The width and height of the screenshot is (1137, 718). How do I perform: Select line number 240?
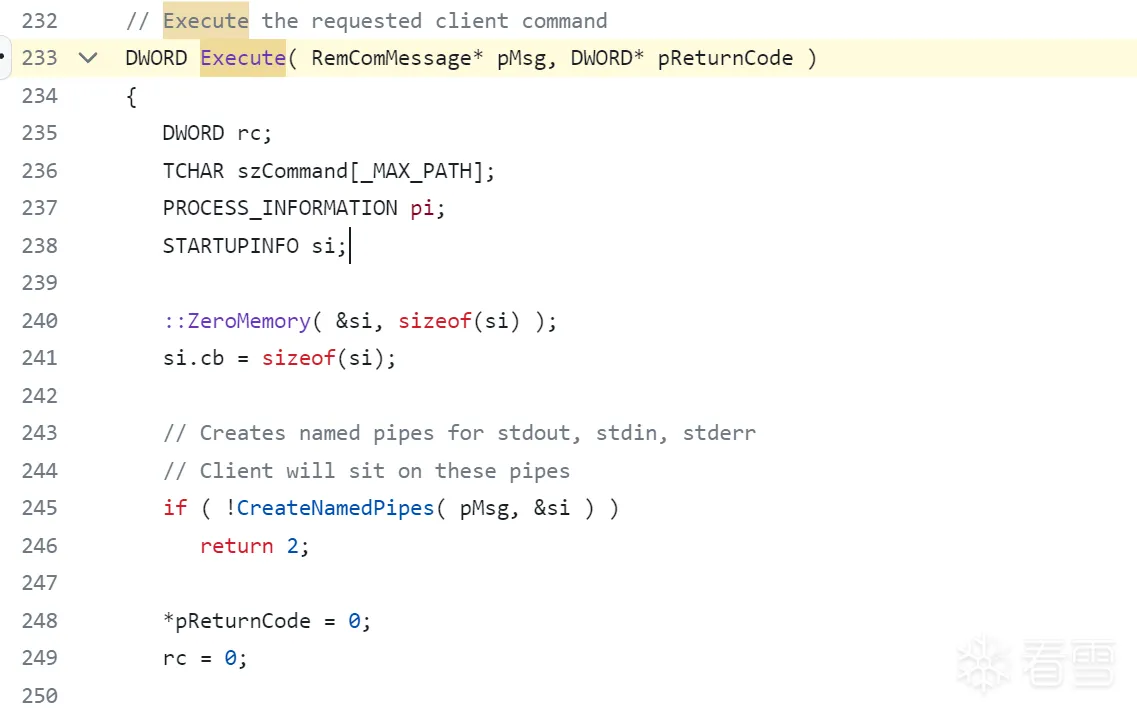(x=39, y=320)
